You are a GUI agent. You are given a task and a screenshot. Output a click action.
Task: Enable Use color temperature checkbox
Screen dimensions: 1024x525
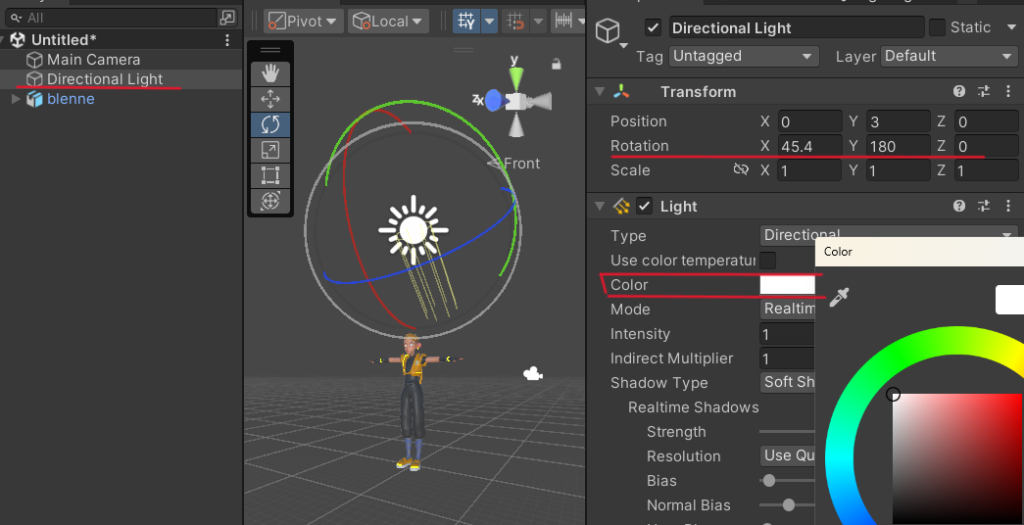click(767, 260)
